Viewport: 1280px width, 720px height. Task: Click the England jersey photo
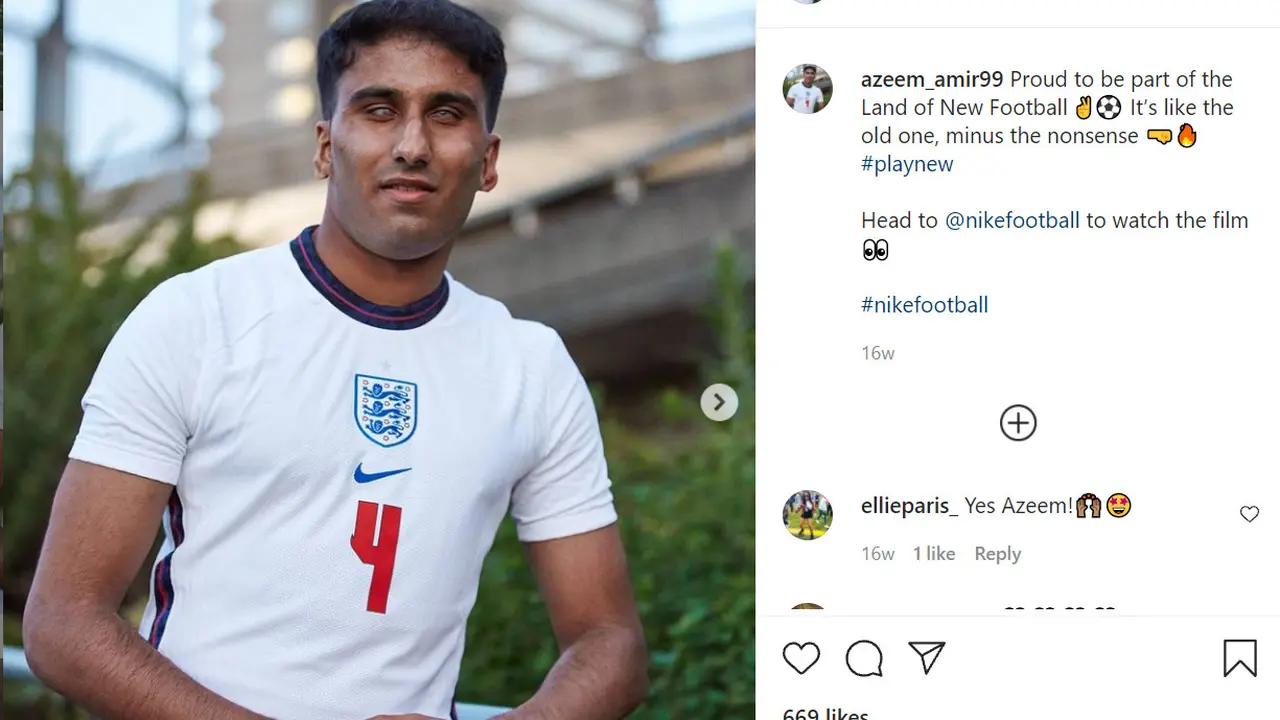378,360
